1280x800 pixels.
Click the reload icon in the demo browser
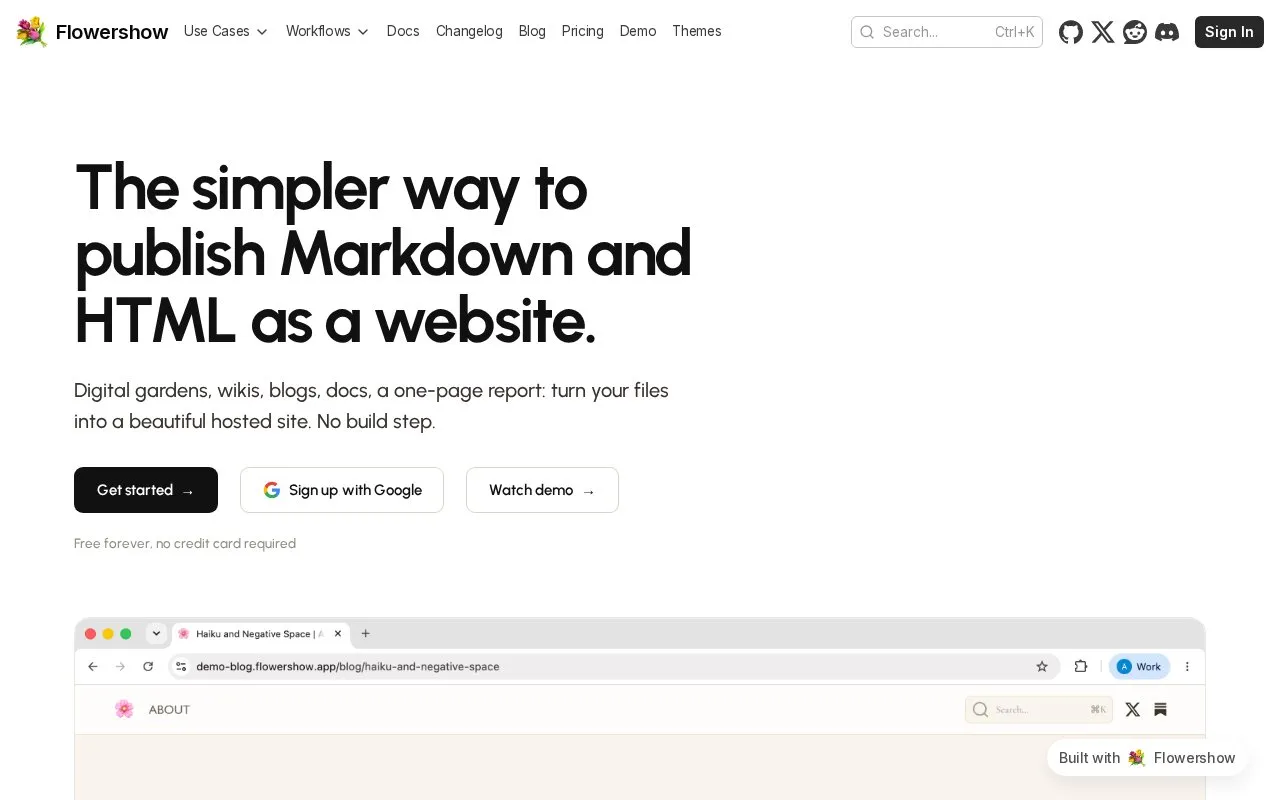148,666
